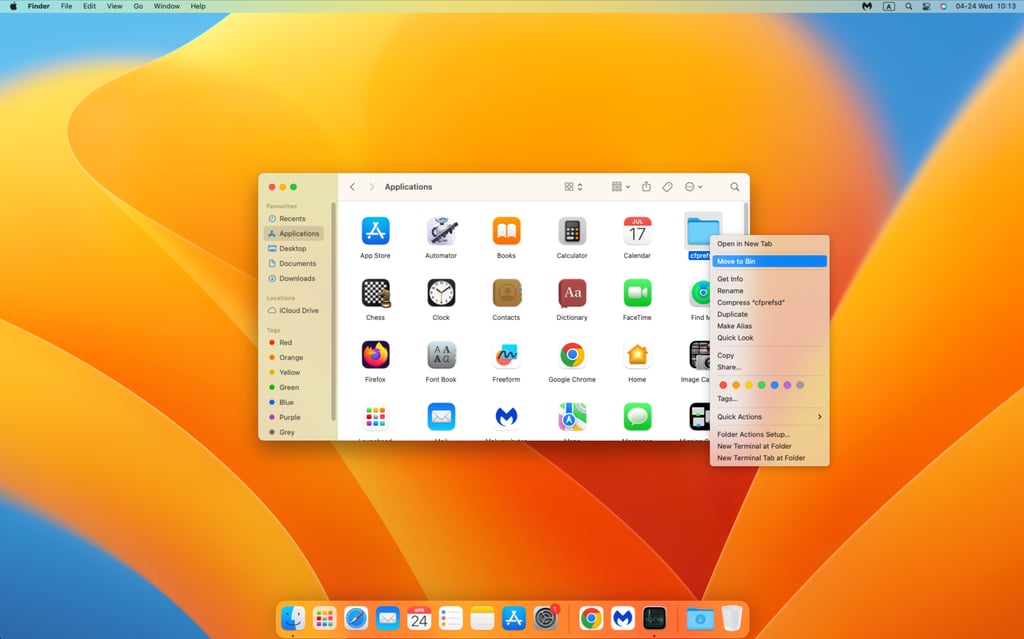The width and height of the screenshot is (1024, 639).
Task: Select the Freeform app icon
Action: point(506,355)
